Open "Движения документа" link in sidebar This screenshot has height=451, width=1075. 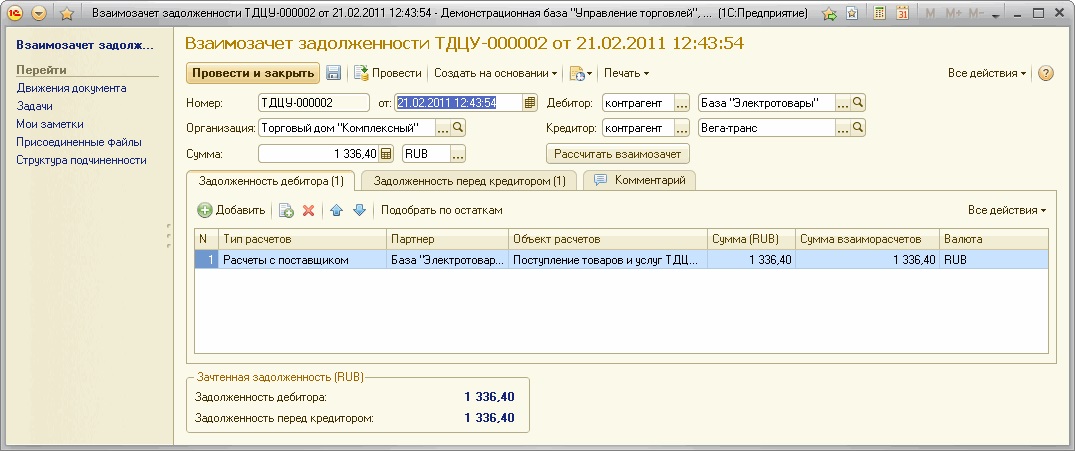click(x=71, y=88)
